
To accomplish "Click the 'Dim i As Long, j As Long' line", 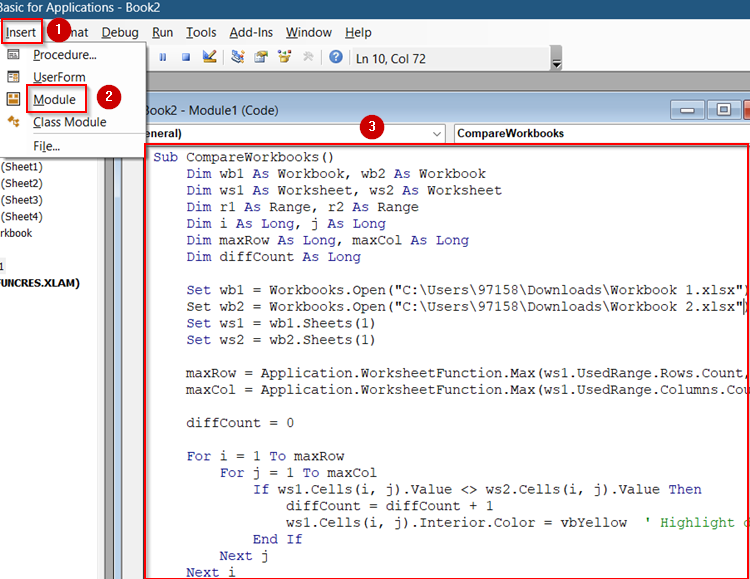I will pyautogui.click(x=286, y=223).
